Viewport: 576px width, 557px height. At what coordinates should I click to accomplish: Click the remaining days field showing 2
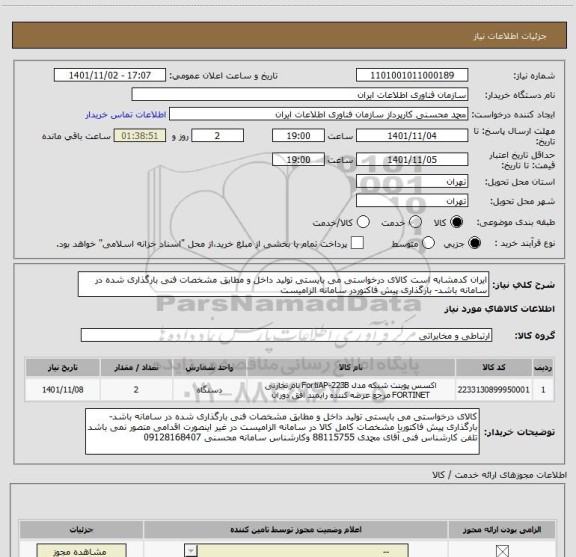pyautogui.click(x=217, y=136)
